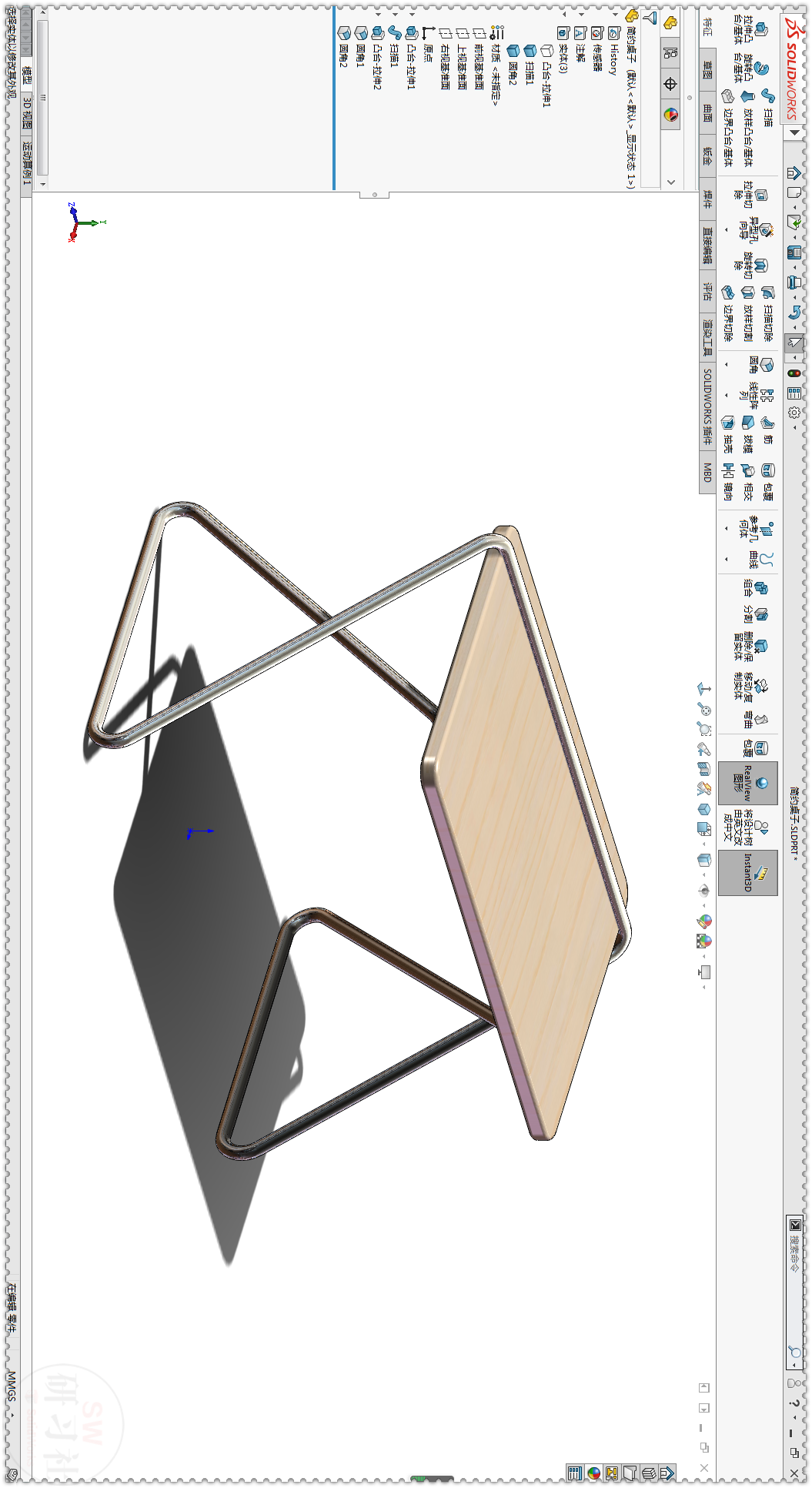Select the Move/Copy Bodies (移动/复制实体) tool
Screen dimensions: 812x1488
coord(750,688)
